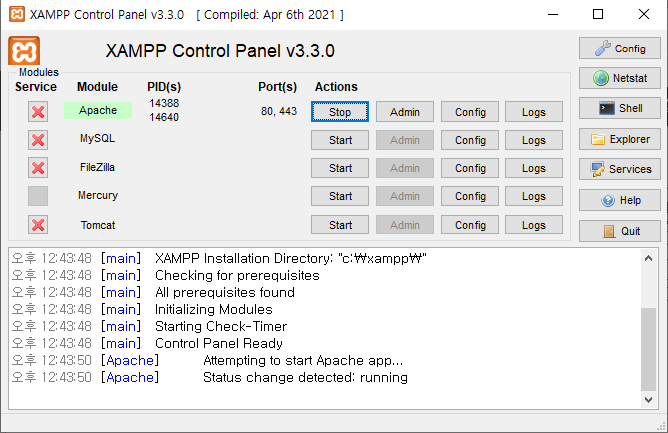Click the log scrollbar thumb

tap(648, 349)
